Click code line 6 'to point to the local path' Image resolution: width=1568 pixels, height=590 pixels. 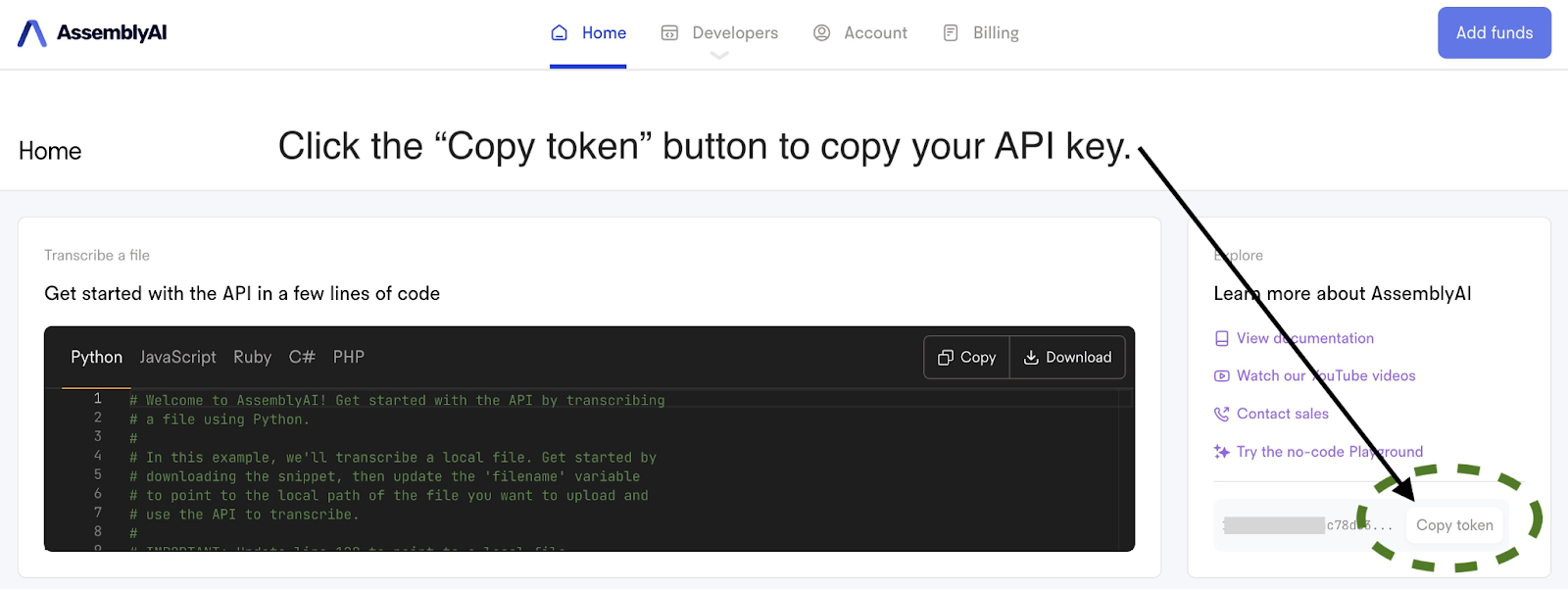click(389, 496)
